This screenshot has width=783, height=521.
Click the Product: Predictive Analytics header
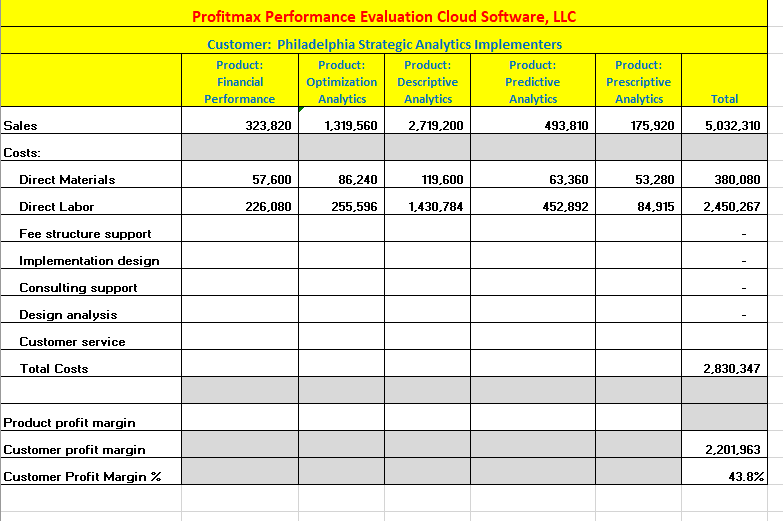533,80
